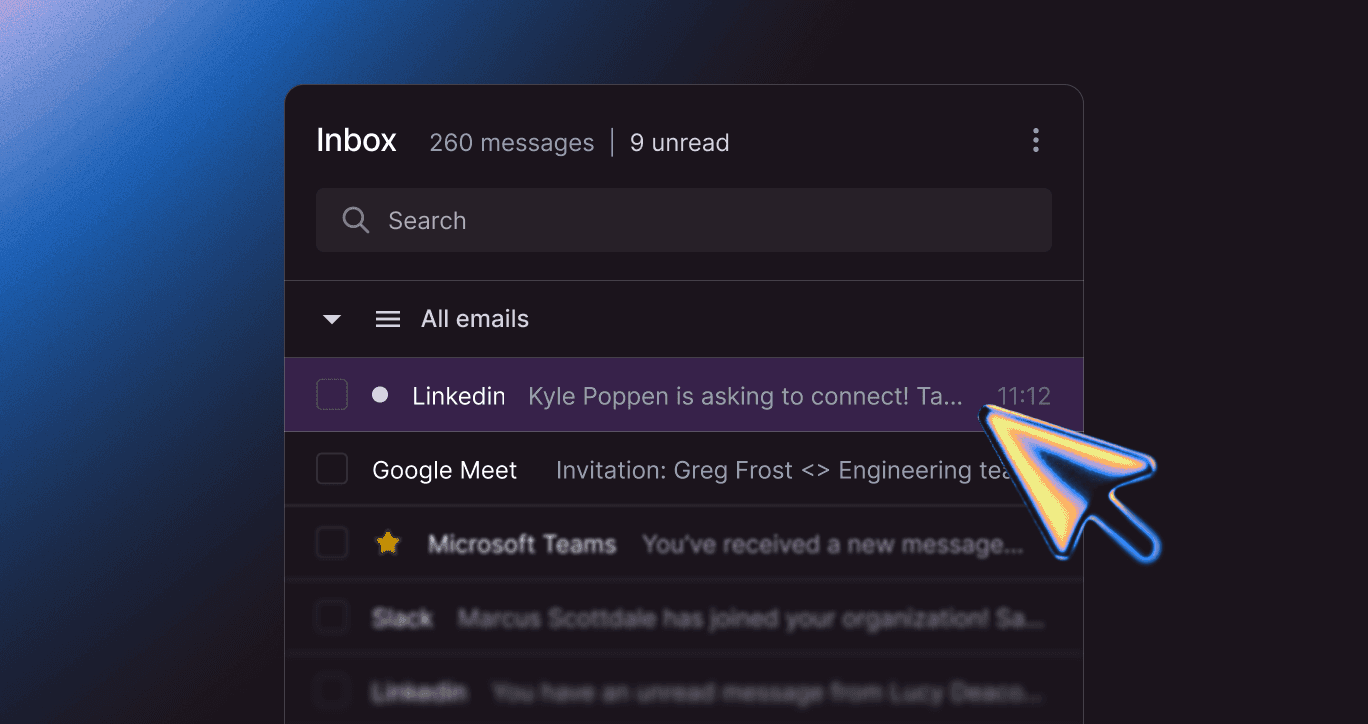
Task: Select the 9 unread counter
Action: pos(679,143)
